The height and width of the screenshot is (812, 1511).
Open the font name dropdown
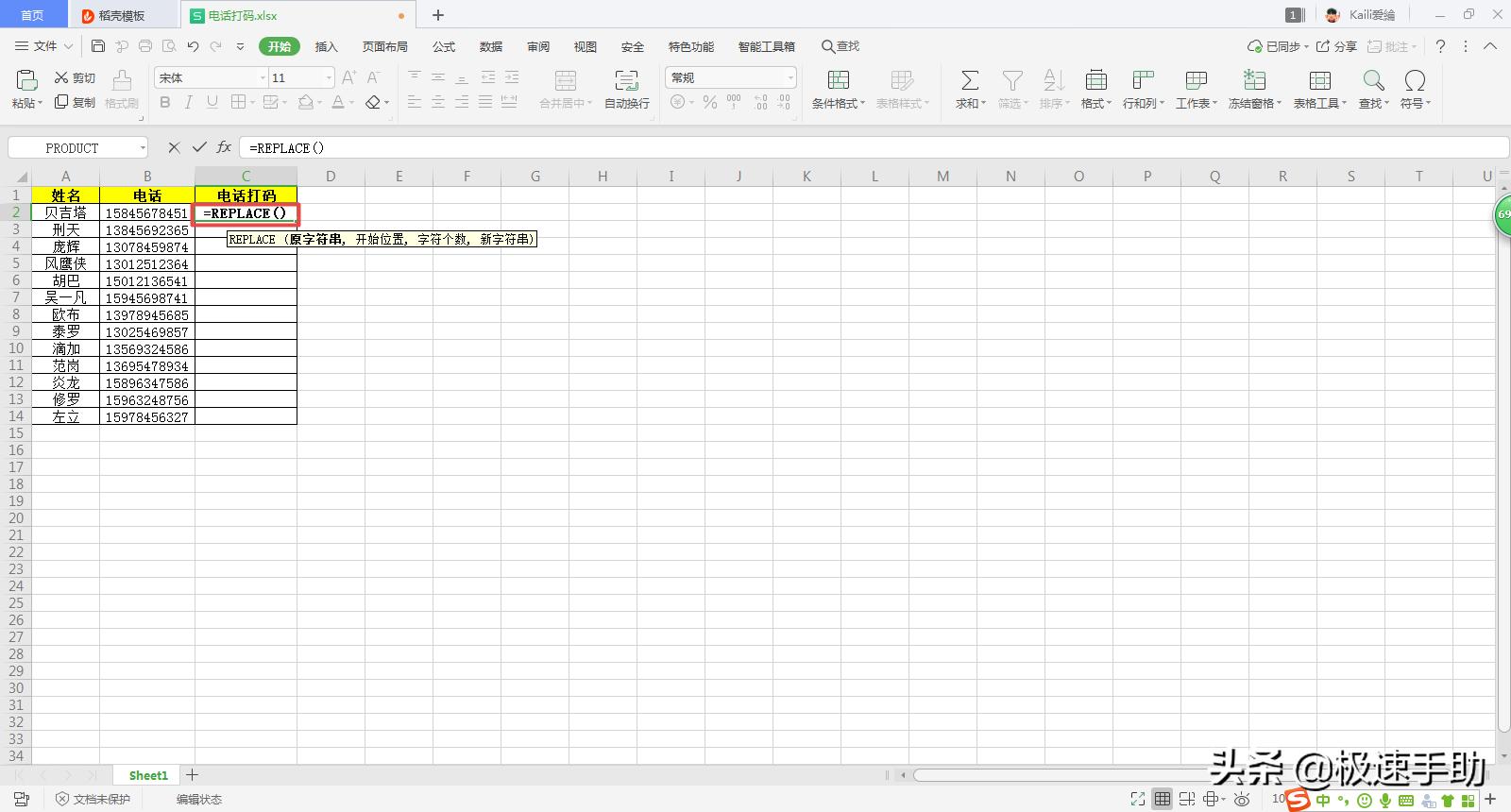point(263,77)
